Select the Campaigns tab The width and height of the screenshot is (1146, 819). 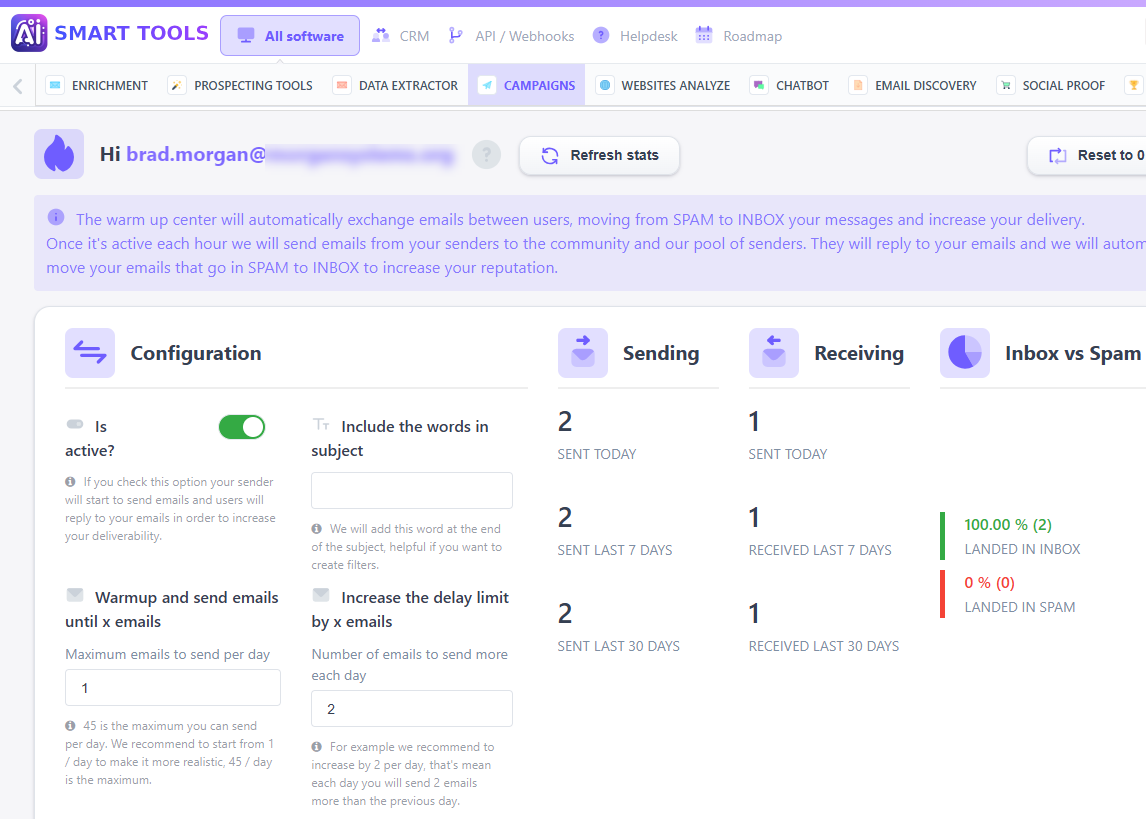tap(527, 85)
